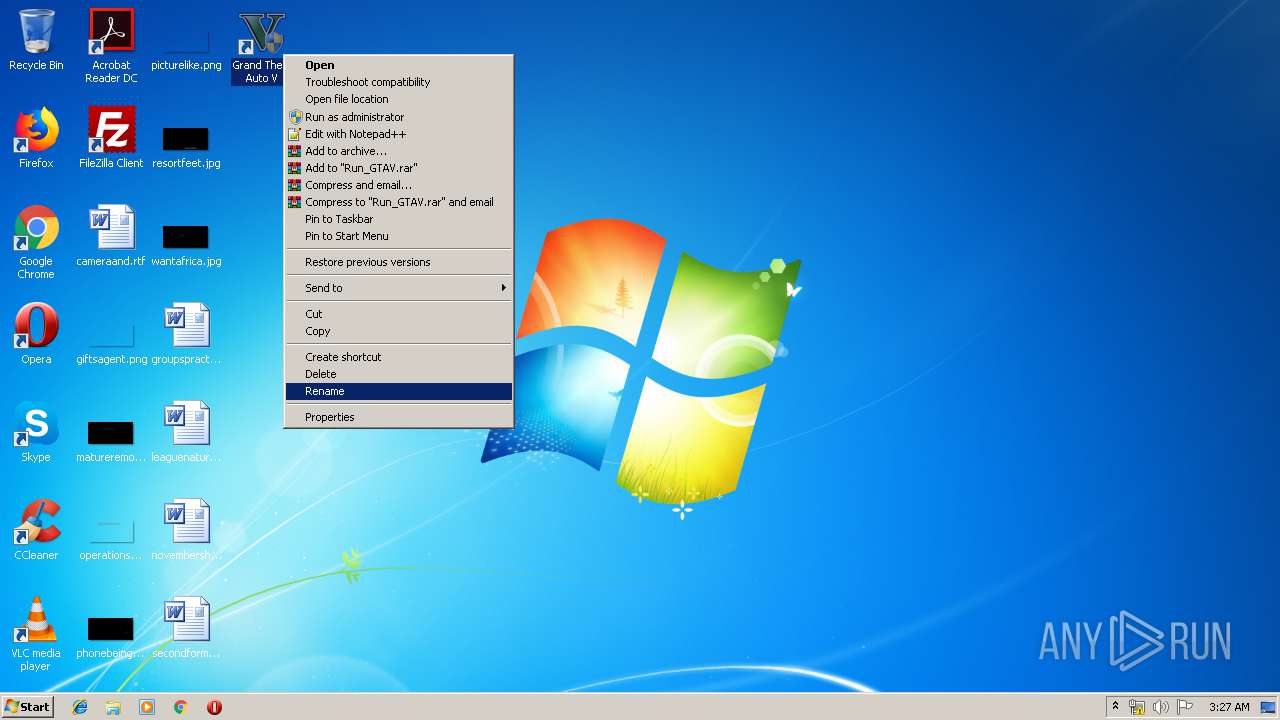Expand the Send to submenu
Image resolution: width=1280 pixels, height=720 pixels.
[399, 288]
